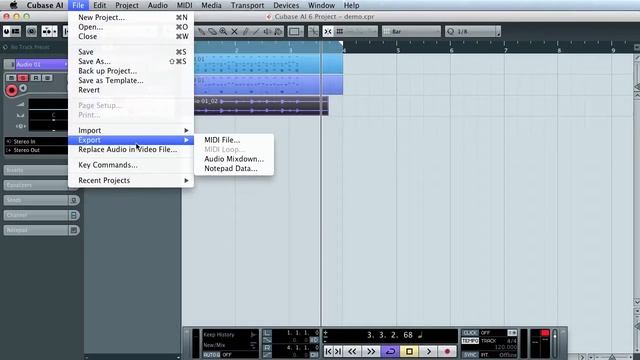This screenshot has width=640, height=360.
Task: Open the Channel panel icon
Action: point(74,215)
